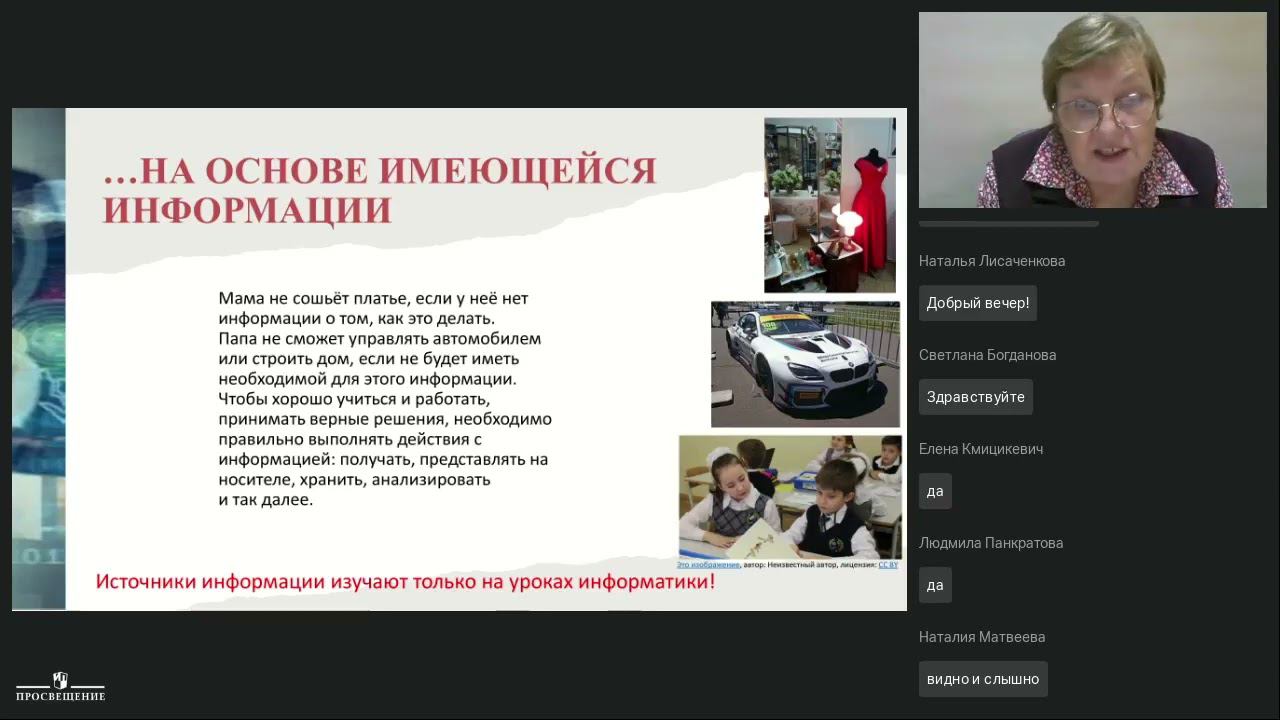Viewport: 1280px width, 720px height.
Task: Click the 'да' message from Елена Кмицикевич
Action: click(935, 491)
